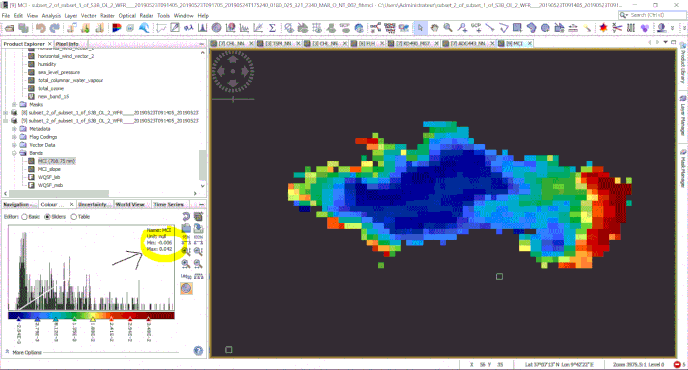688x370 pixels.
Task: Collapse the Bands folder node
Action: 14,153
